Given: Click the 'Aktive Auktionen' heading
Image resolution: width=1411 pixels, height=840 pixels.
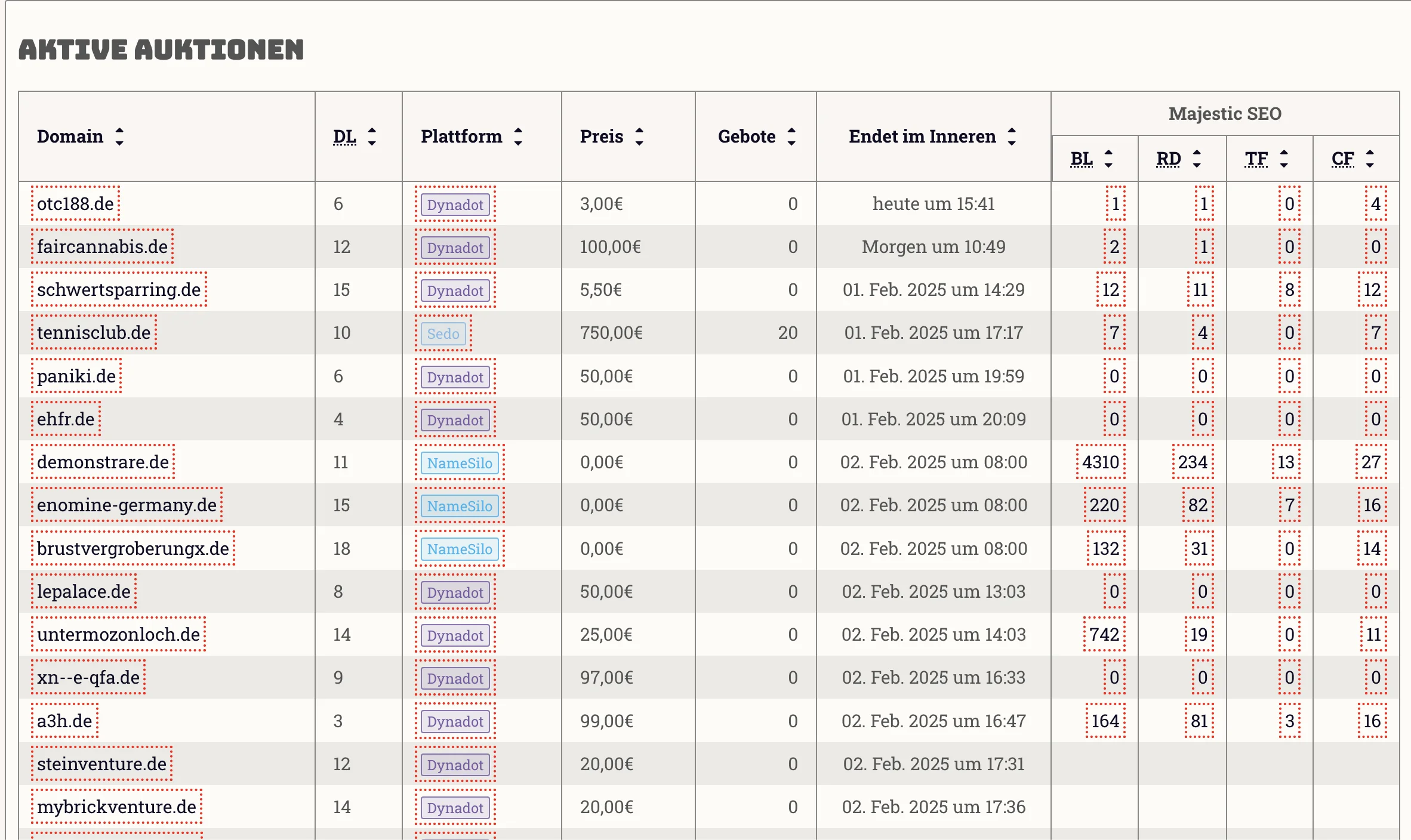Looking at the screenshot, I should [x=161, y=50].
